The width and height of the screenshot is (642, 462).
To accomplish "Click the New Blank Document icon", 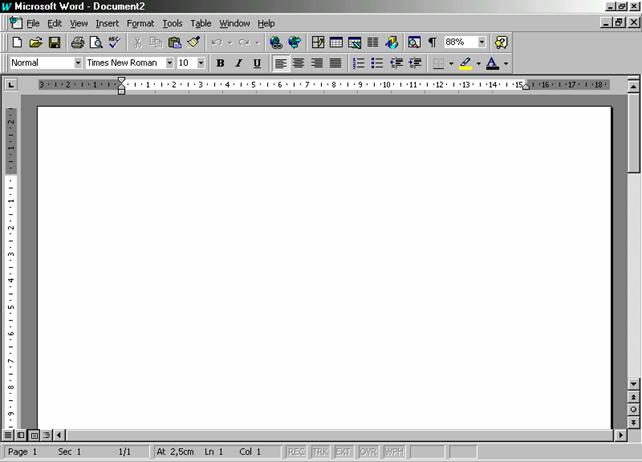I will 17,43.
